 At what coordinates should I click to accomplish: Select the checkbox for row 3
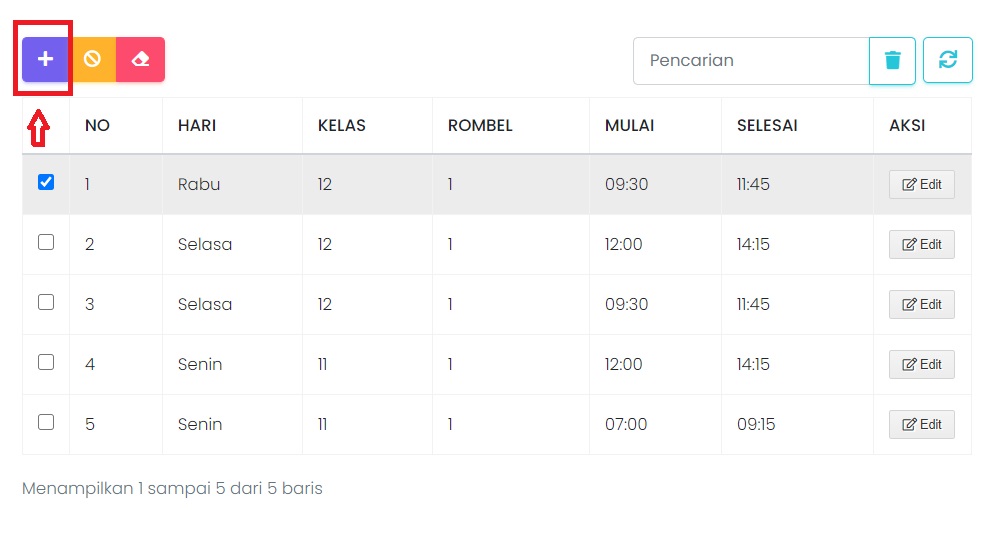(x=46, y=302)
